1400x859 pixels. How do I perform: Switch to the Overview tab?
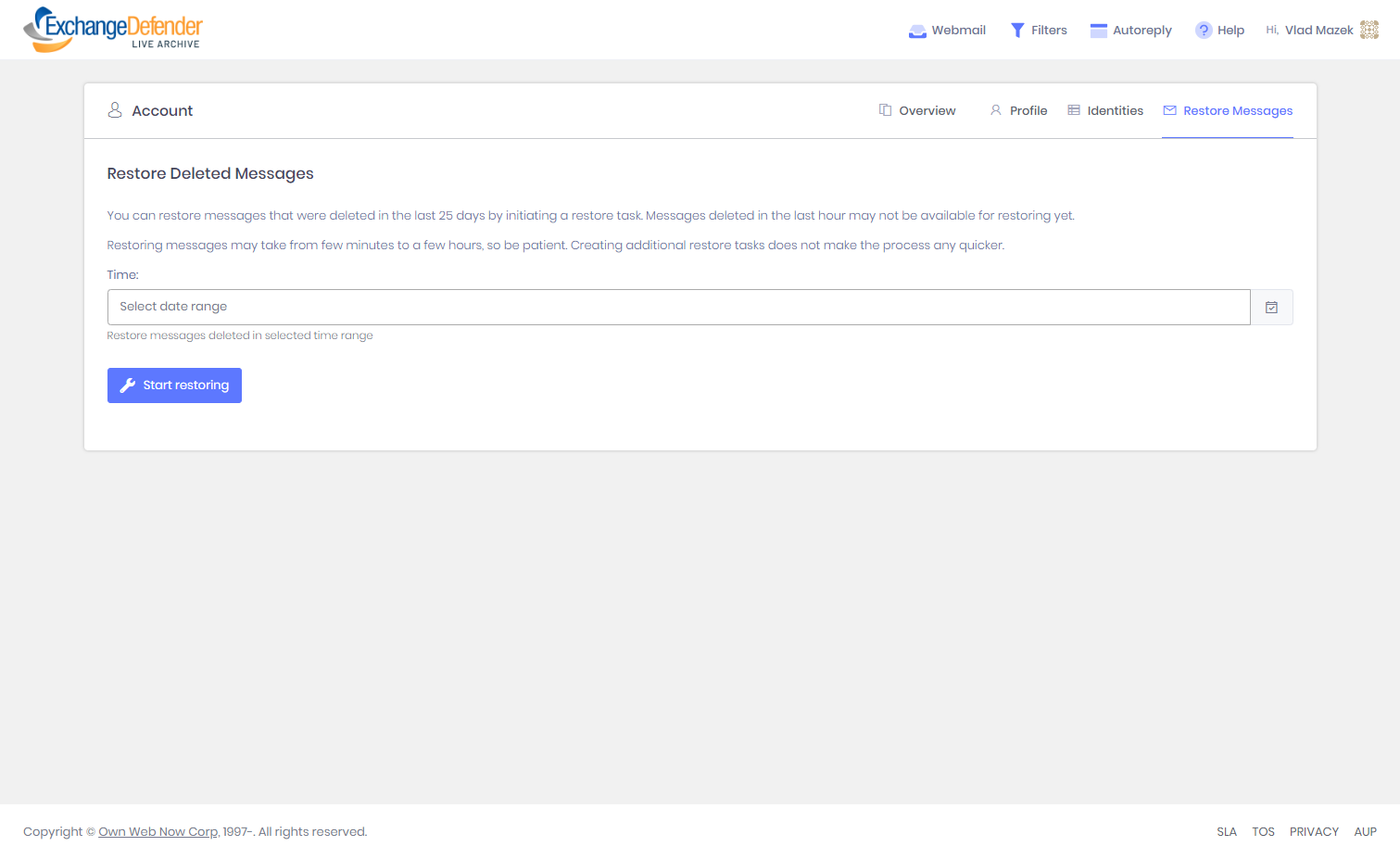(917, 111)
